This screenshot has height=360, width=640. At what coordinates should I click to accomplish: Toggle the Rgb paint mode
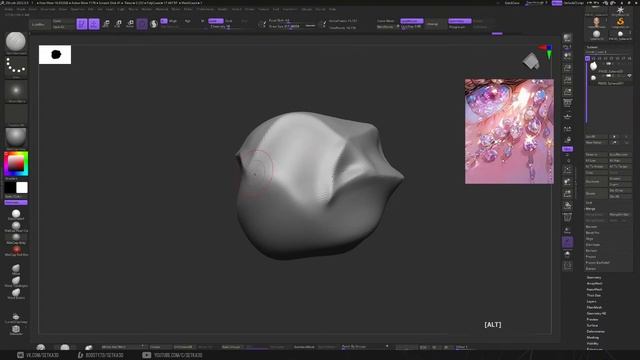tap(188, 21)
